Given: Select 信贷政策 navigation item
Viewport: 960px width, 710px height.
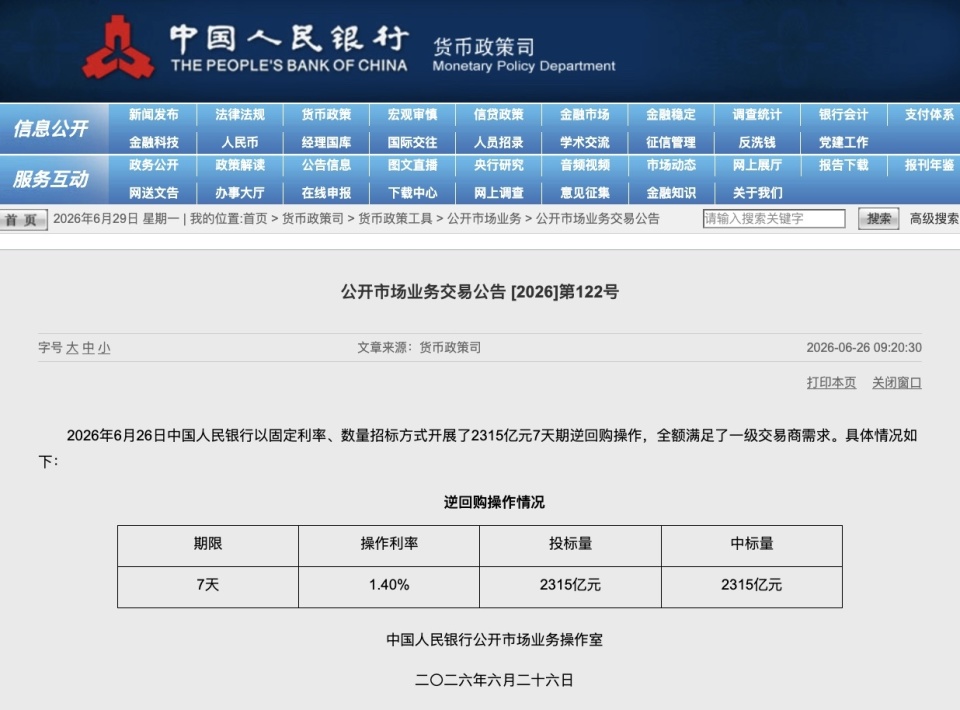Looking at the screenshot, I should click(499, 114).
